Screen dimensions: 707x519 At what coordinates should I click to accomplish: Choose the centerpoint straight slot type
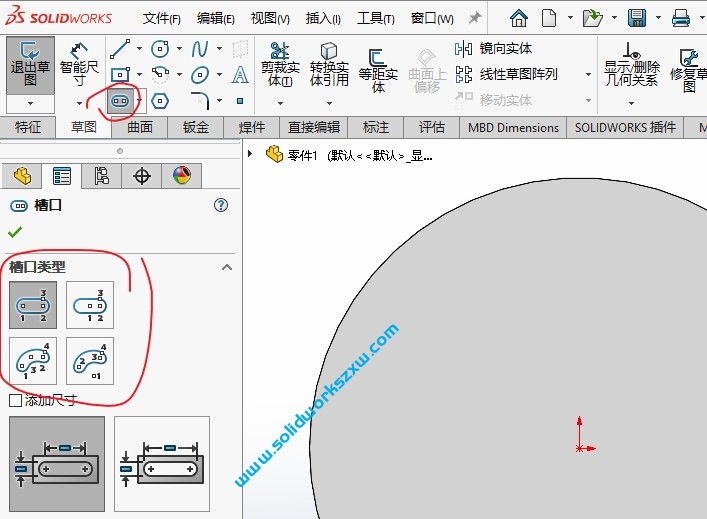point(90,305)
